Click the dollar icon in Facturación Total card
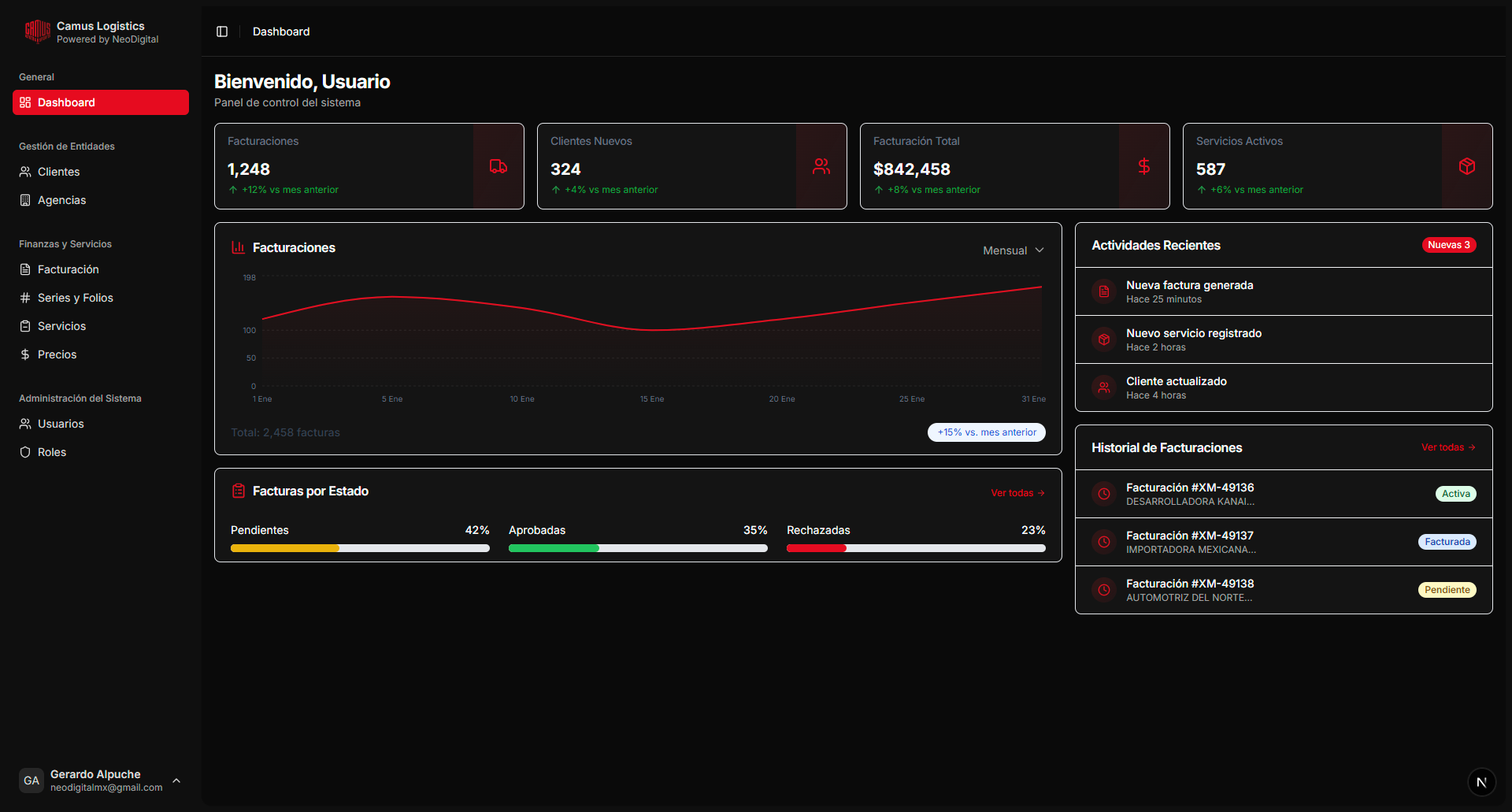The width and height of the screenshot is (1512, 812). click(1144, 166)
